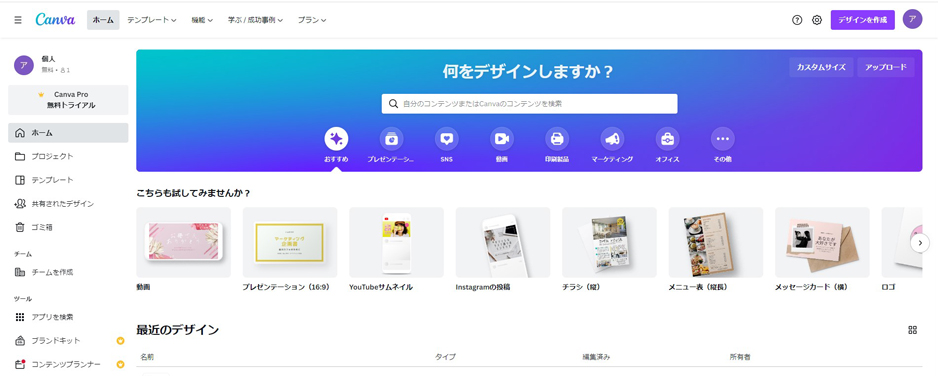Image resolution: width=938 pixels, height=376 pixels.
Task: Open 共有されたデザイン in the sidebar
Action: [x=68, y=204]
